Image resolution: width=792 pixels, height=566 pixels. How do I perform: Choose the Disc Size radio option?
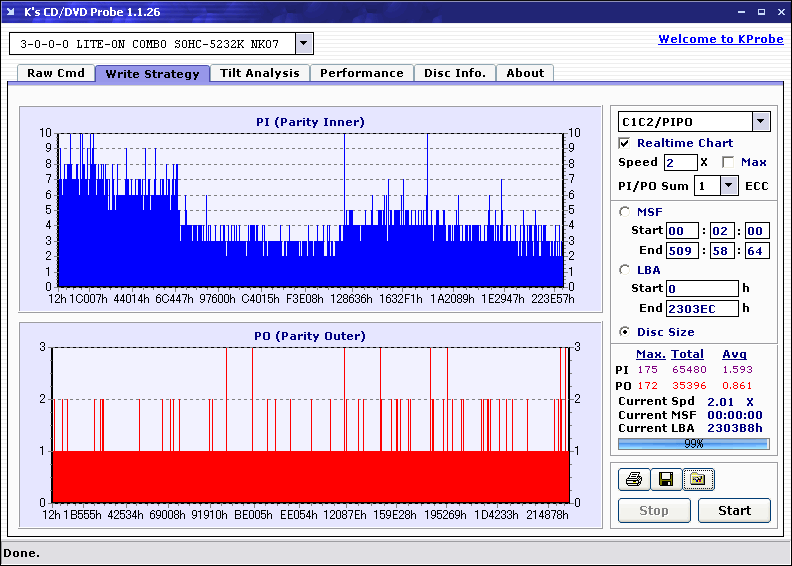point(625,332)
